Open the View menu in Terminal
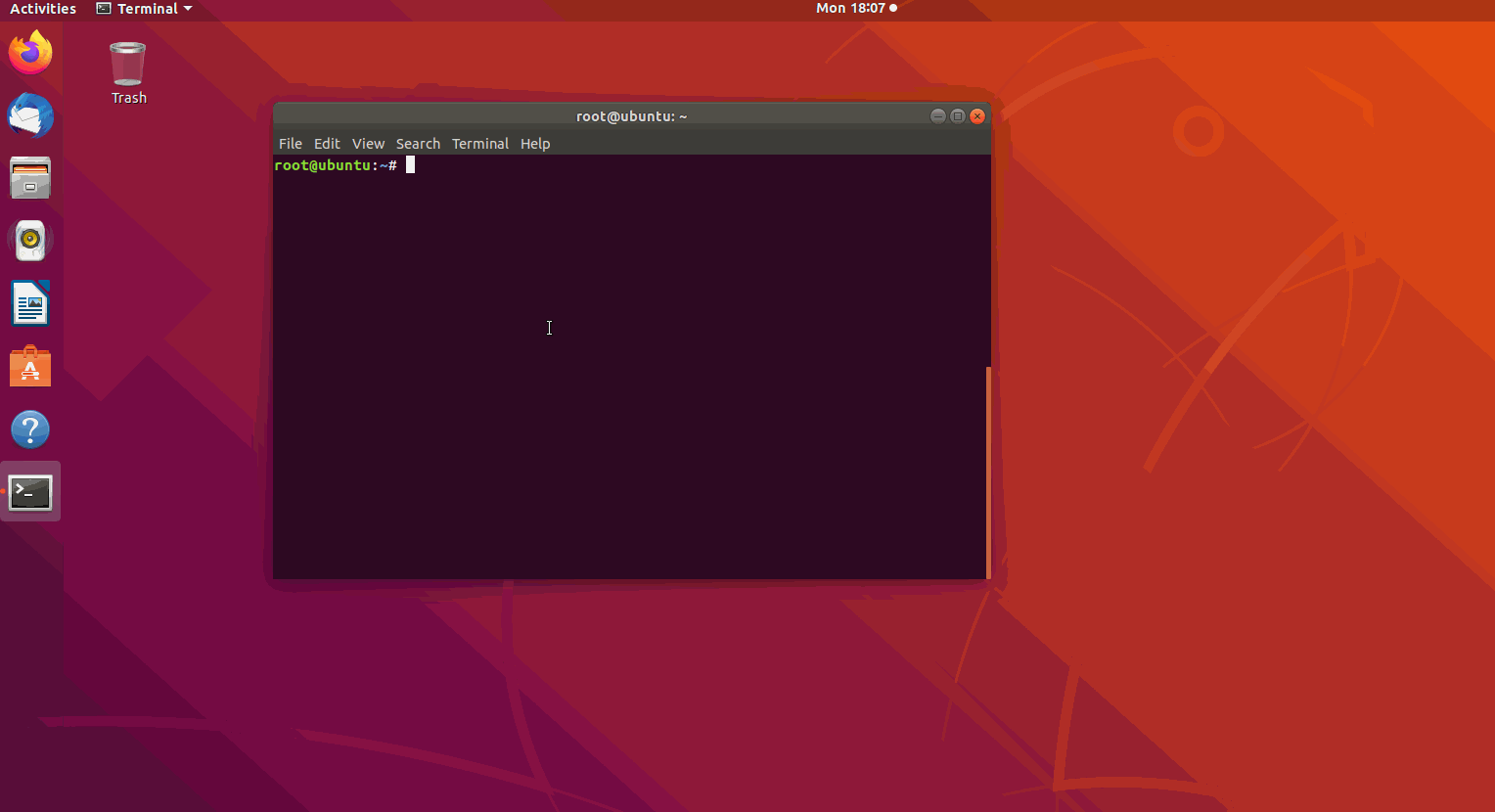The width and height of the screenshot is (1495, 812). (x=369, y=144)
